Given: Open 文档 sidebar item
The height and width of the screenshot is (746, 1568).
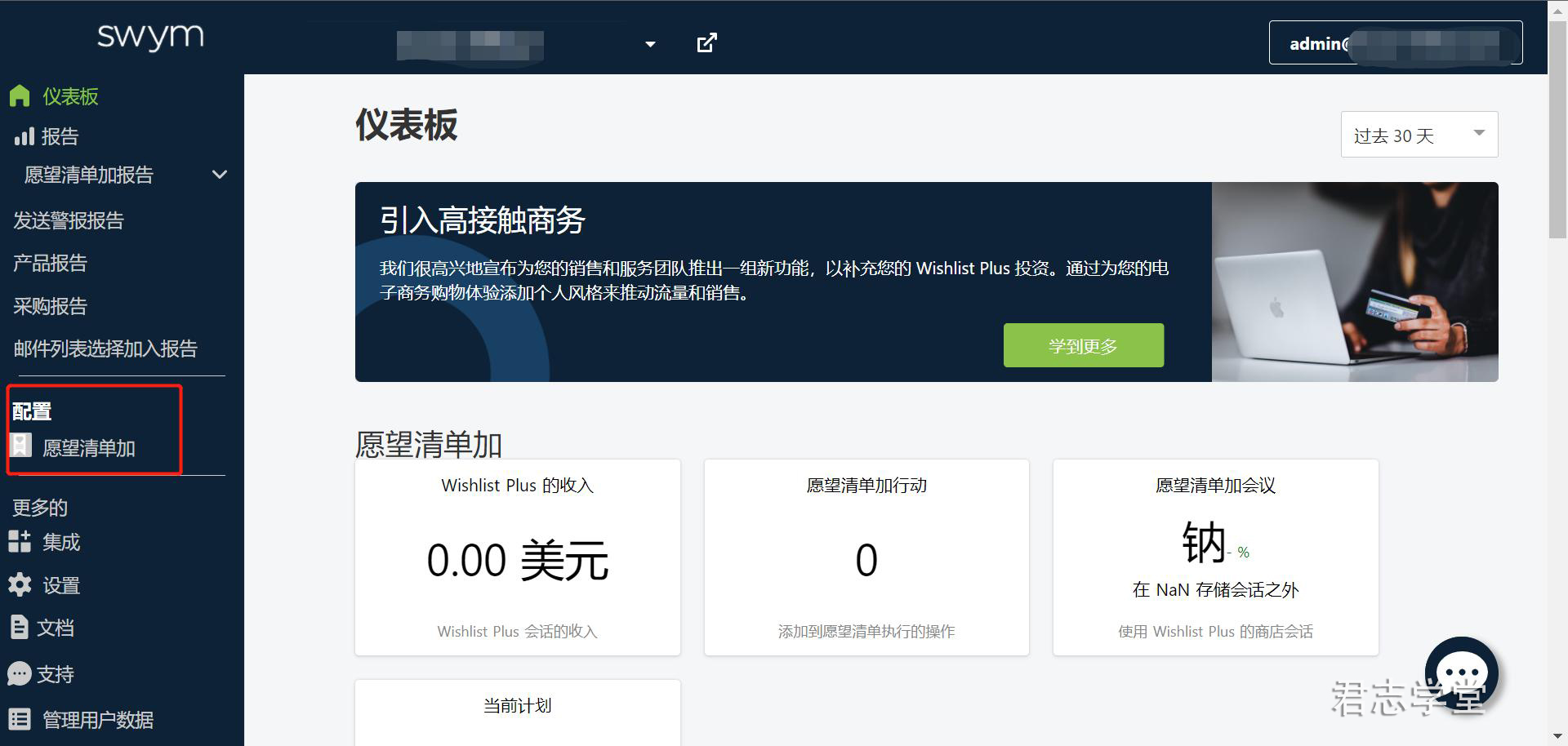Looking at the screenshot, I should [x=56, y=628].
